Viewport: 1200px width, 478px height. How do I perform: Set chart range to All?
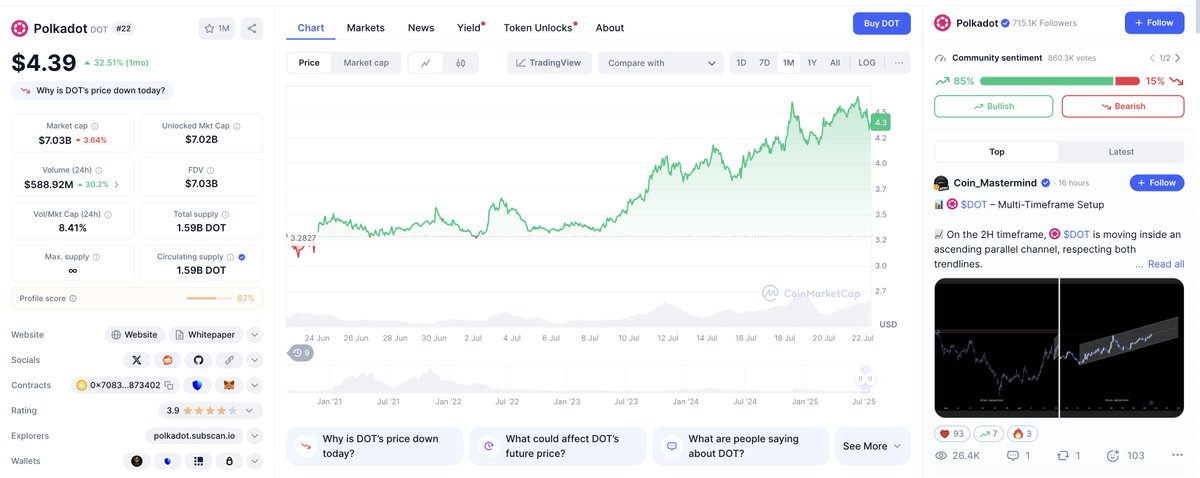coord(835,62)
